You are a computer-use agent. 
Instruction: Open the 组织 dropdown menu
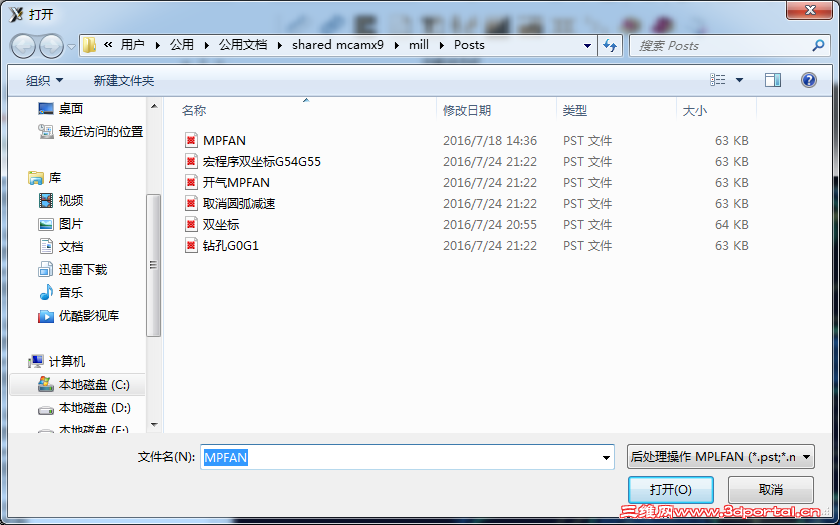click(44, 81)
